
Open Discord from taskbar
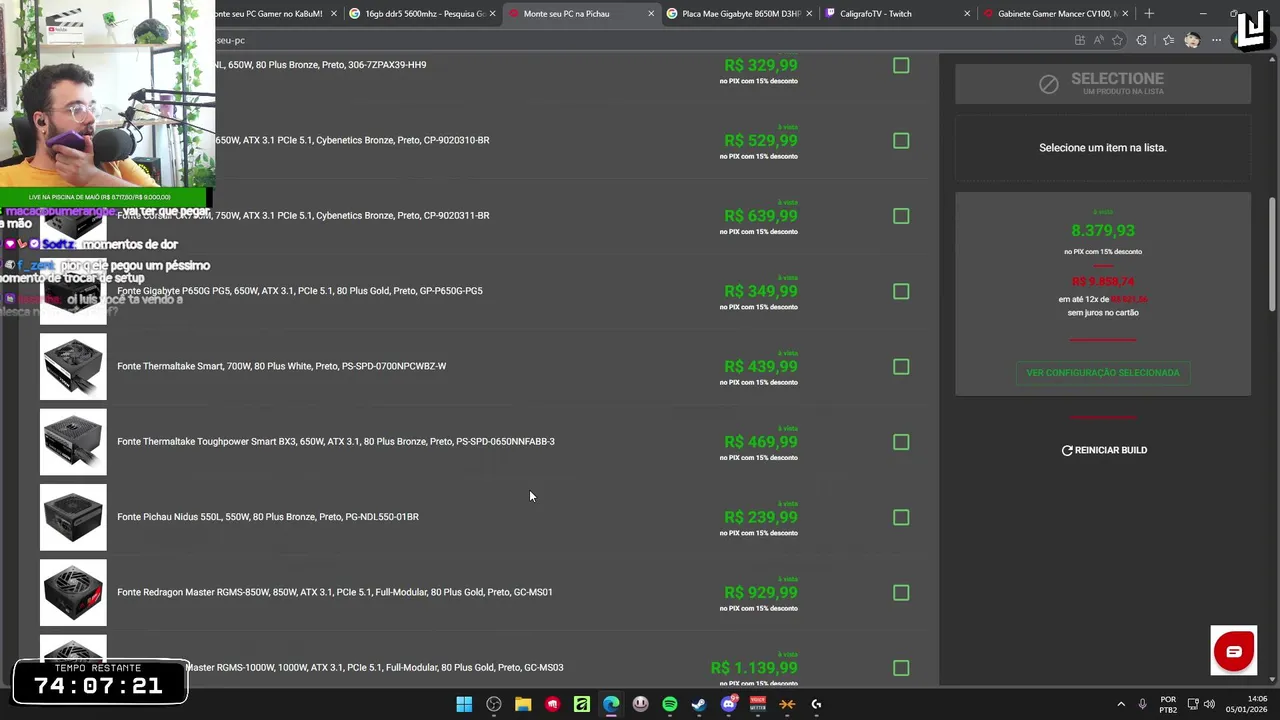pos(729,704)
